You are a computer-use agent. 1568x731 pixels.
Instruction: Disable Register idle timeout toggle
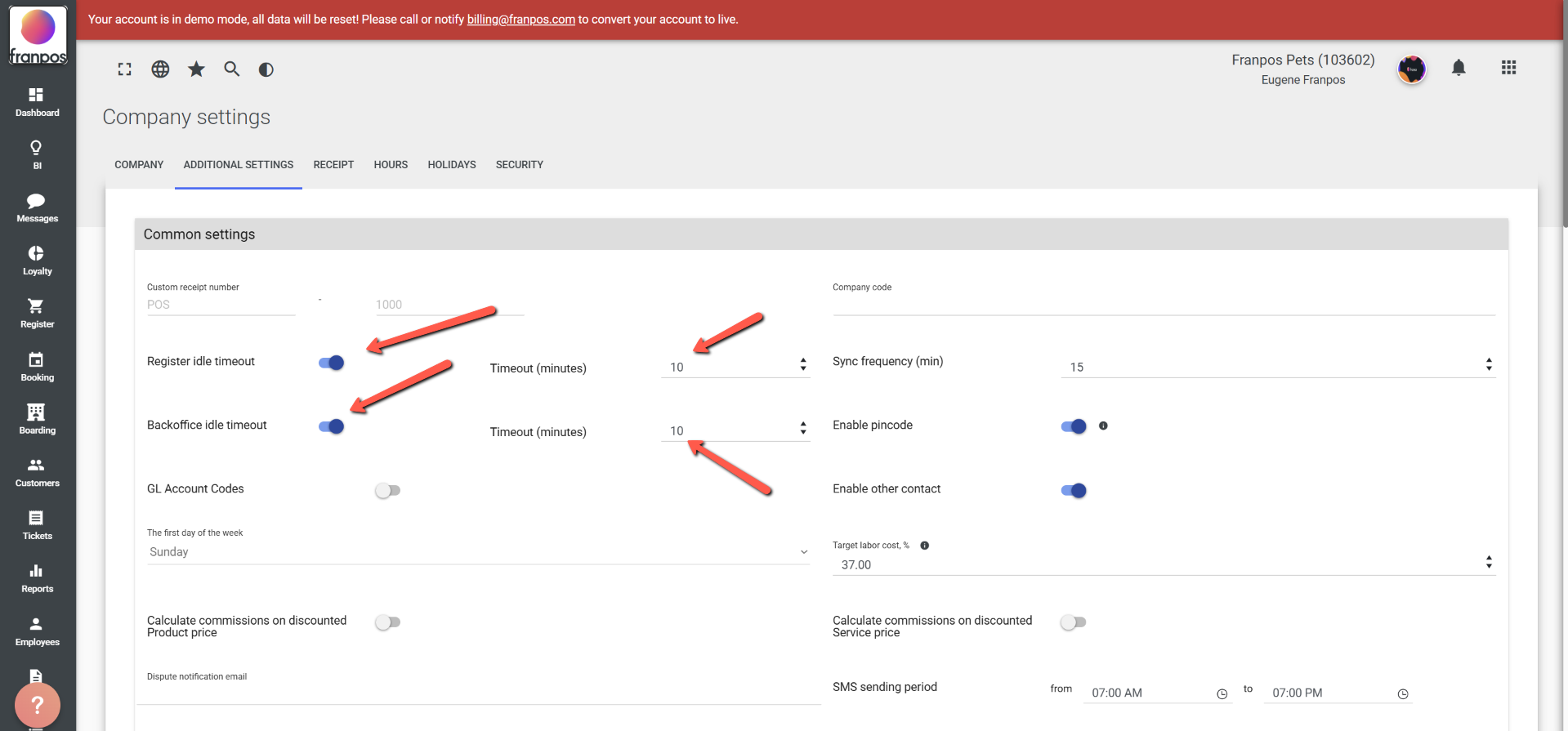tap(332, 363)
